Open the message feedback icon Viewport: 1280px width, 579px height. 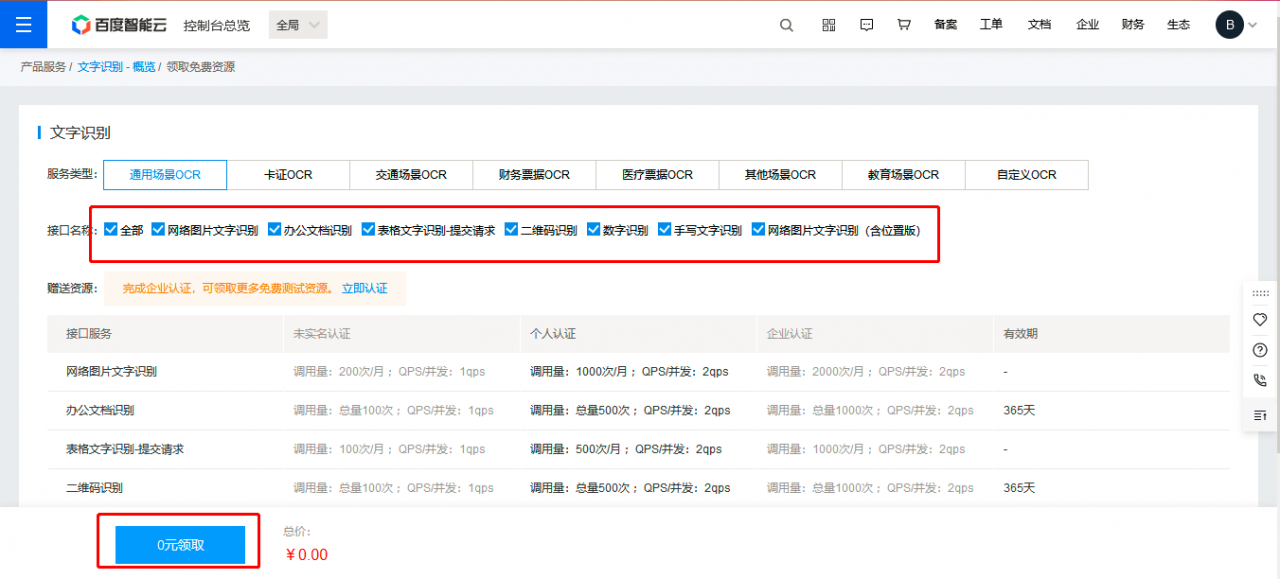click(866, 24)
